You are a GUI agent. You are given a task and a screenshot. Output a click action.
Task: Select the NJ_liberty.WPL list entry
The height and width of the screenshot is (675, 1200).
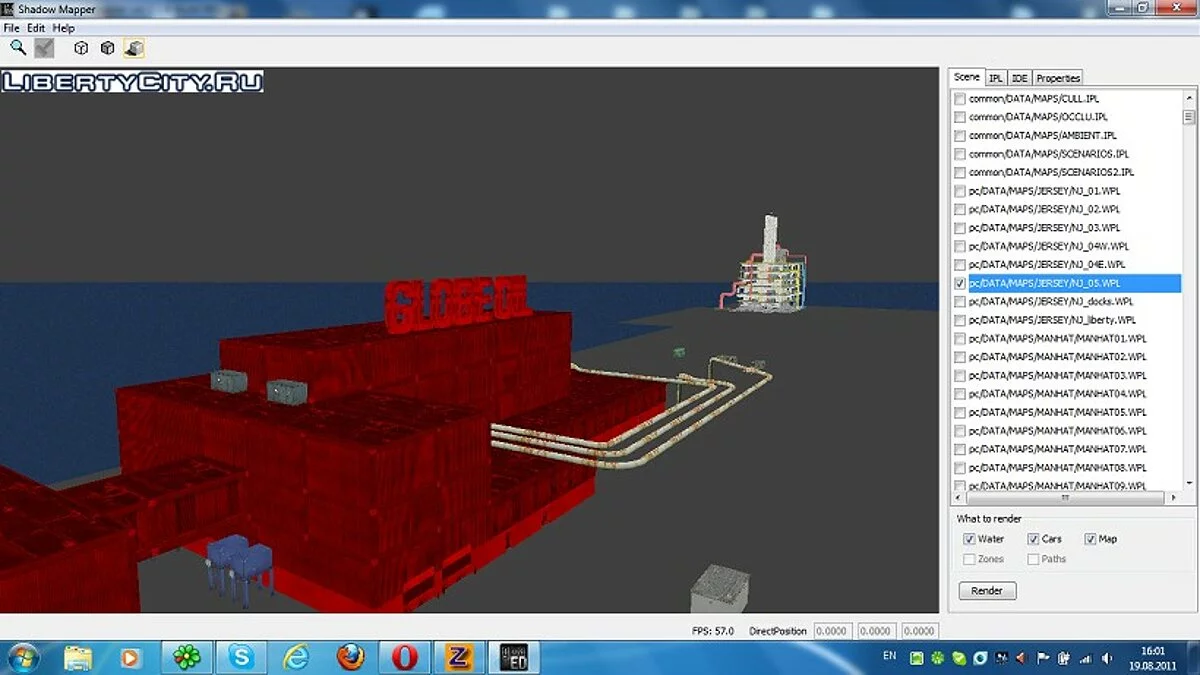click(1052, 320)
